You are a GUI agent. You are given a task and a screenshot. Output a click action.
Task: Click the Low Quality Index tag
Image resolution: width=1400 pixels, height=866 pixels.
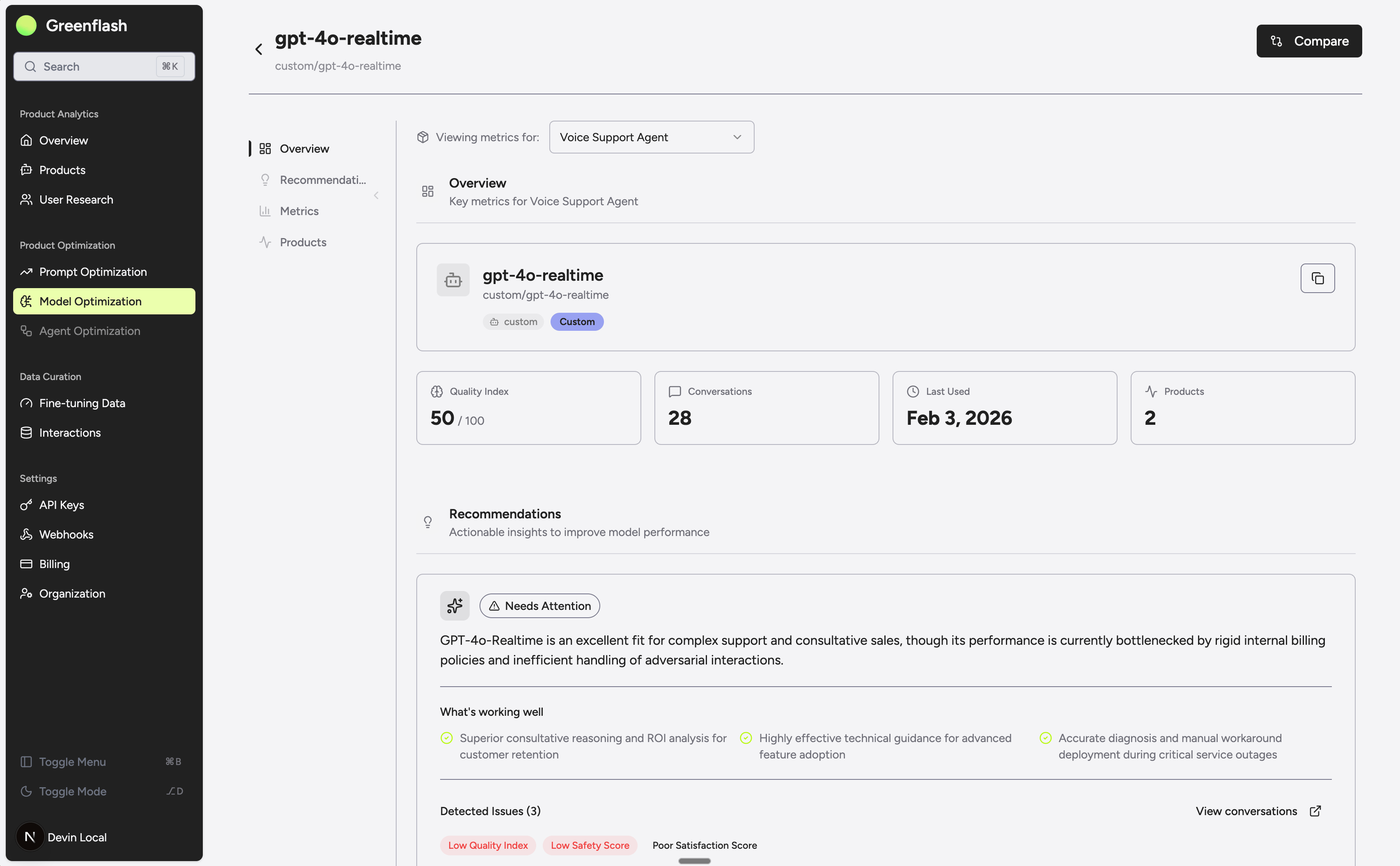(488, 845)
